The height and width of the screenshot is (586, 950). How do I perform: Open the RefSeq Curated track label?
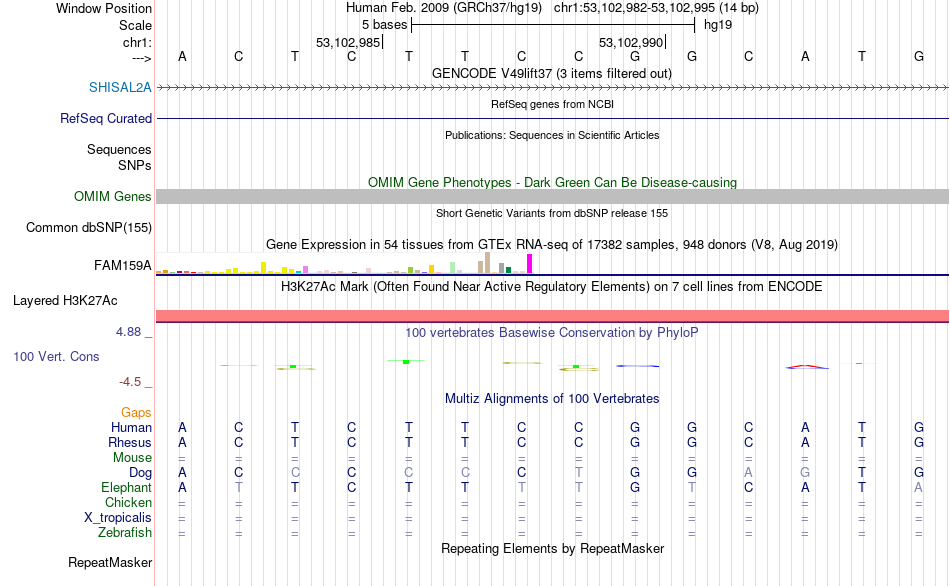click(106, 118)
